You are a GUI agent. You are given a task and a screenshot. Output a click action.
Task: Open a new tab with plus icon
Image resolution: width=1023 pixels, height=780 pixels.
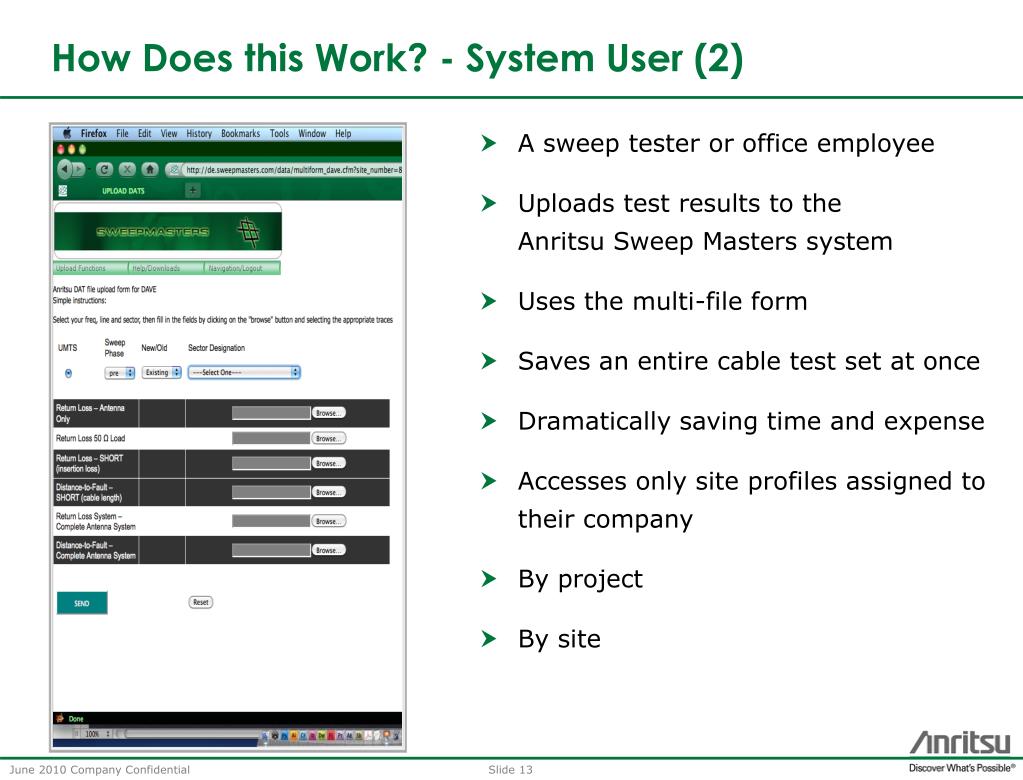[193, 190]
